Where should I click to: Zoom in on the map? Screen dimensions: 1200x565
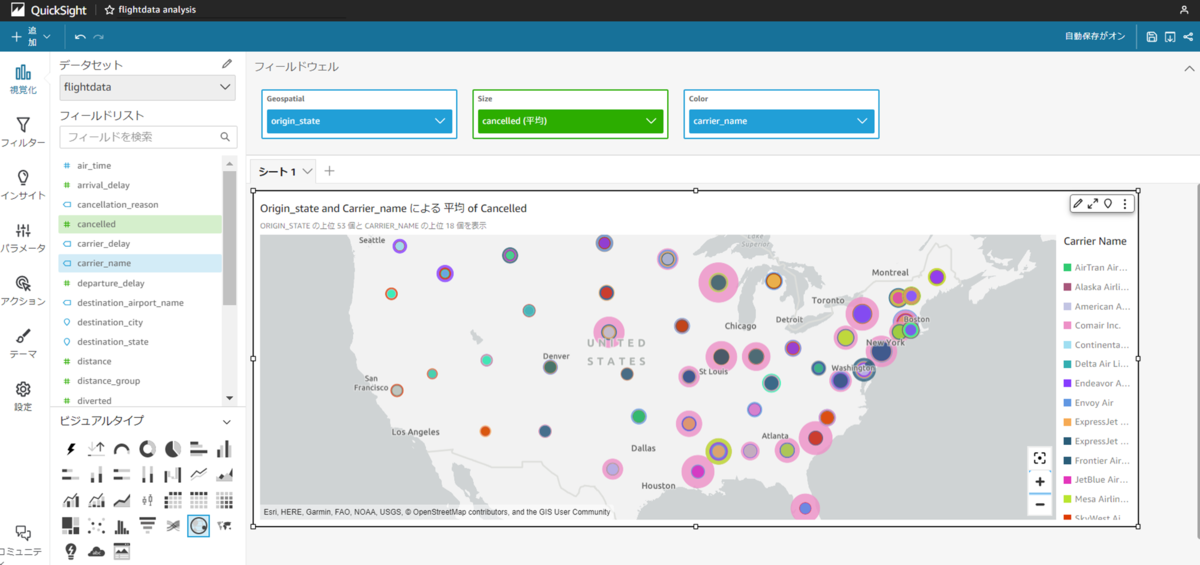pos(1040,482)
